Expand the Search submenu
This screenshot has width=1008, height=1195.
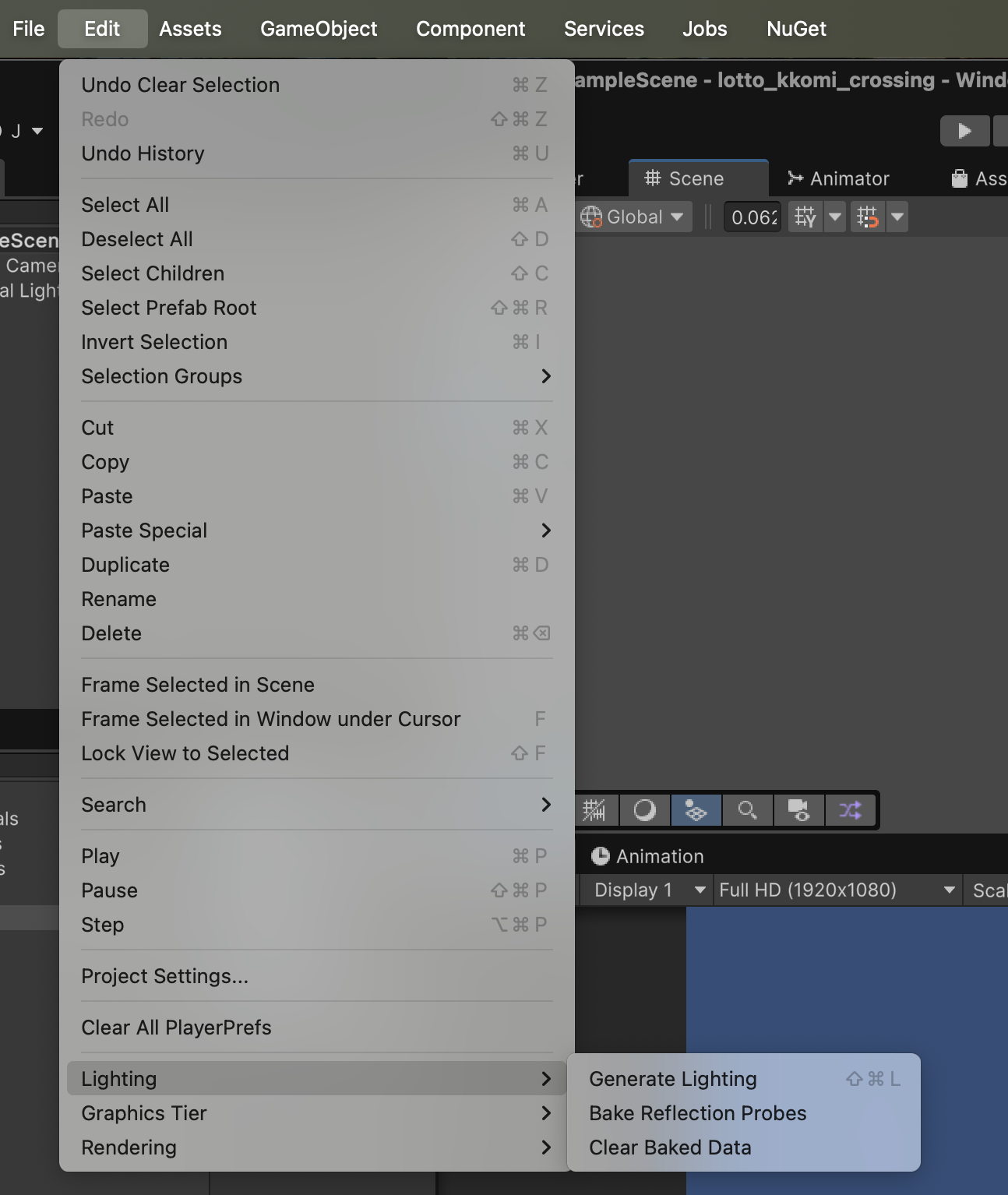pos(316,805)
